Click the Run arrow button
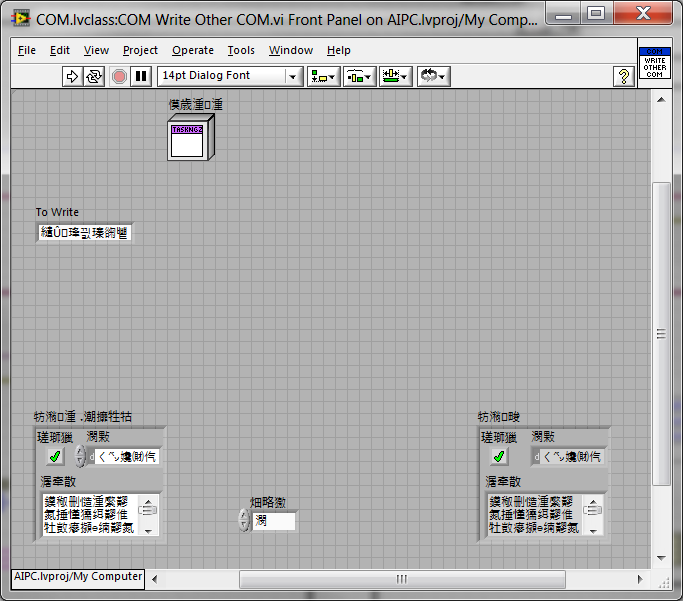 (72, 77)
